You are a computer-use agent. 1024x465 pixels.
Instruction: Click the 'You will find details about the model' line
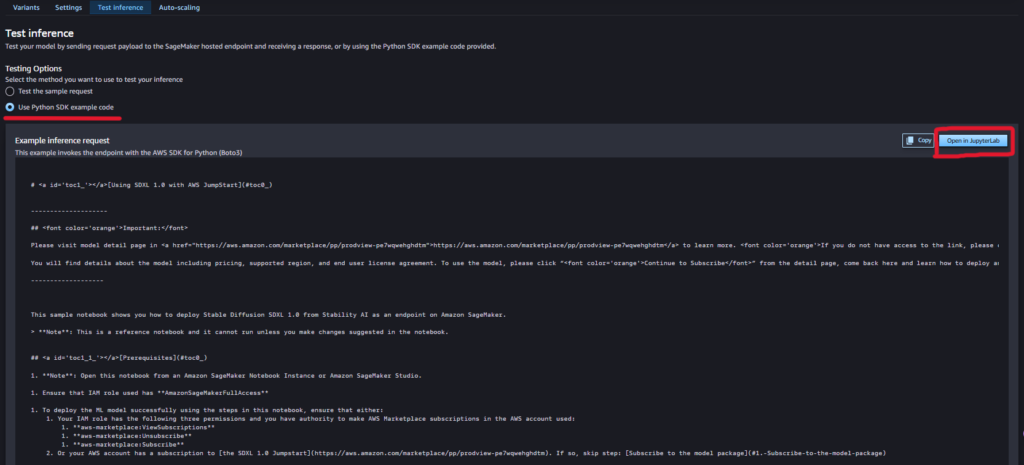[x=515, y=263]
